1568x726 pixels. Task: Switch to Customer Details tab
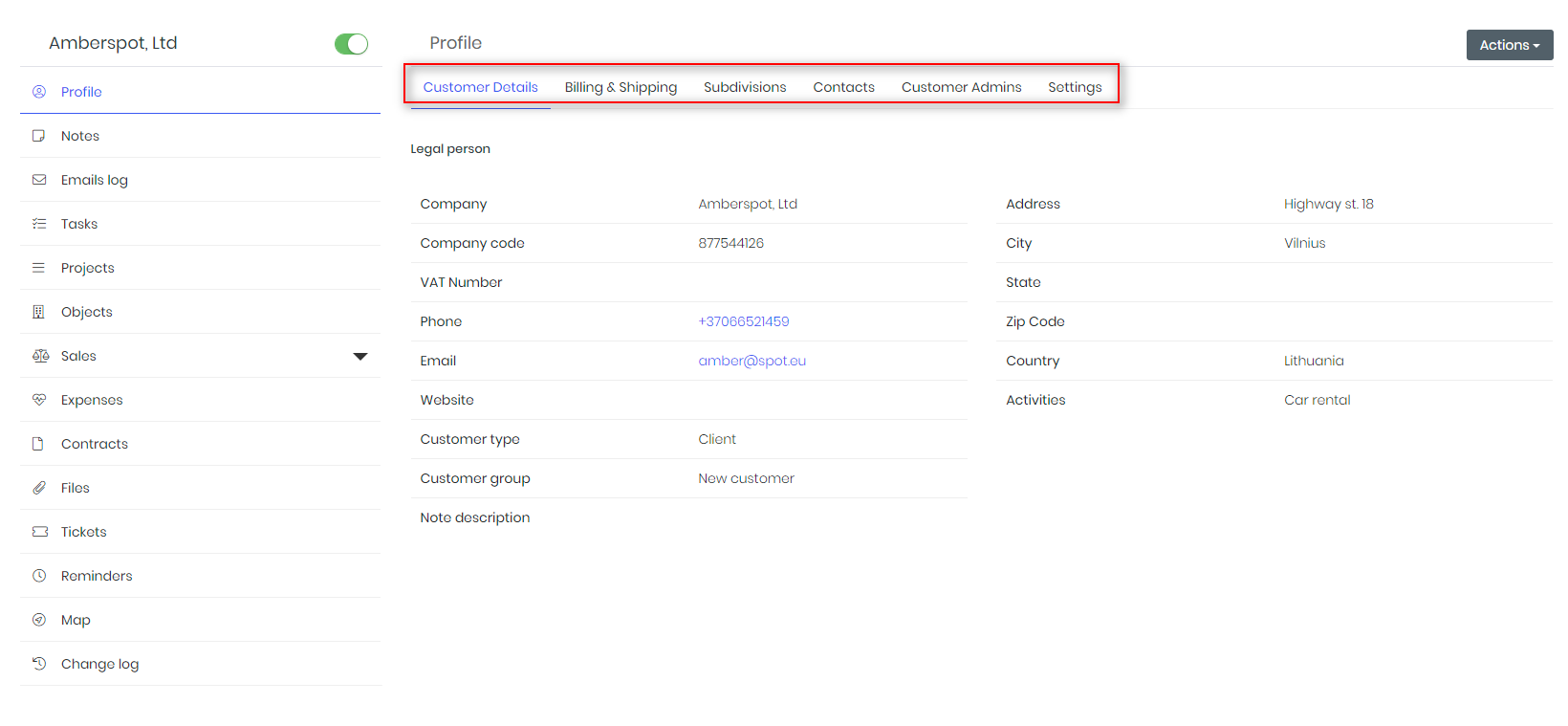click(x=481, y=87)
